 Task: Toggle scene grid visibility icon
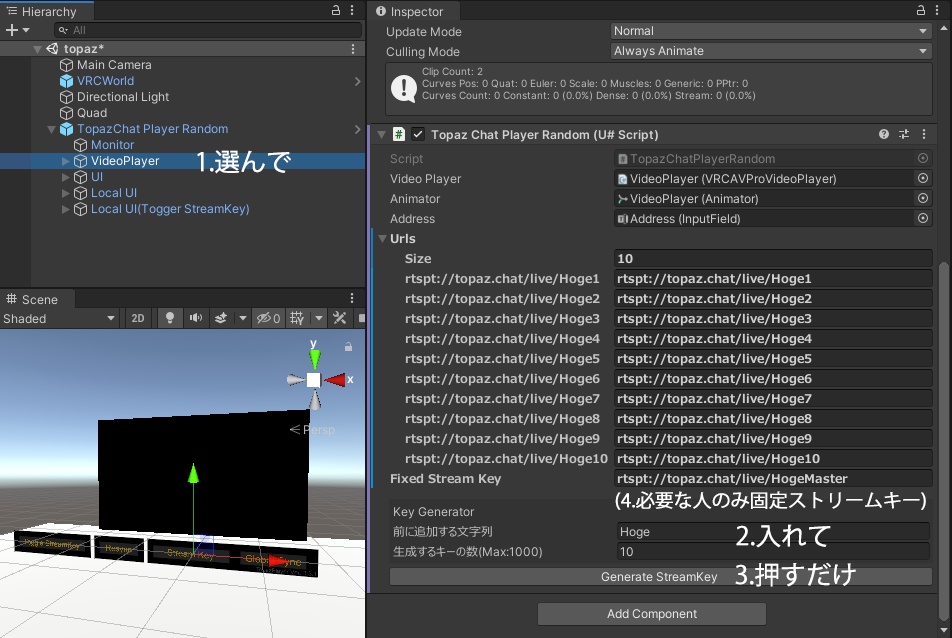click(297, 318)
